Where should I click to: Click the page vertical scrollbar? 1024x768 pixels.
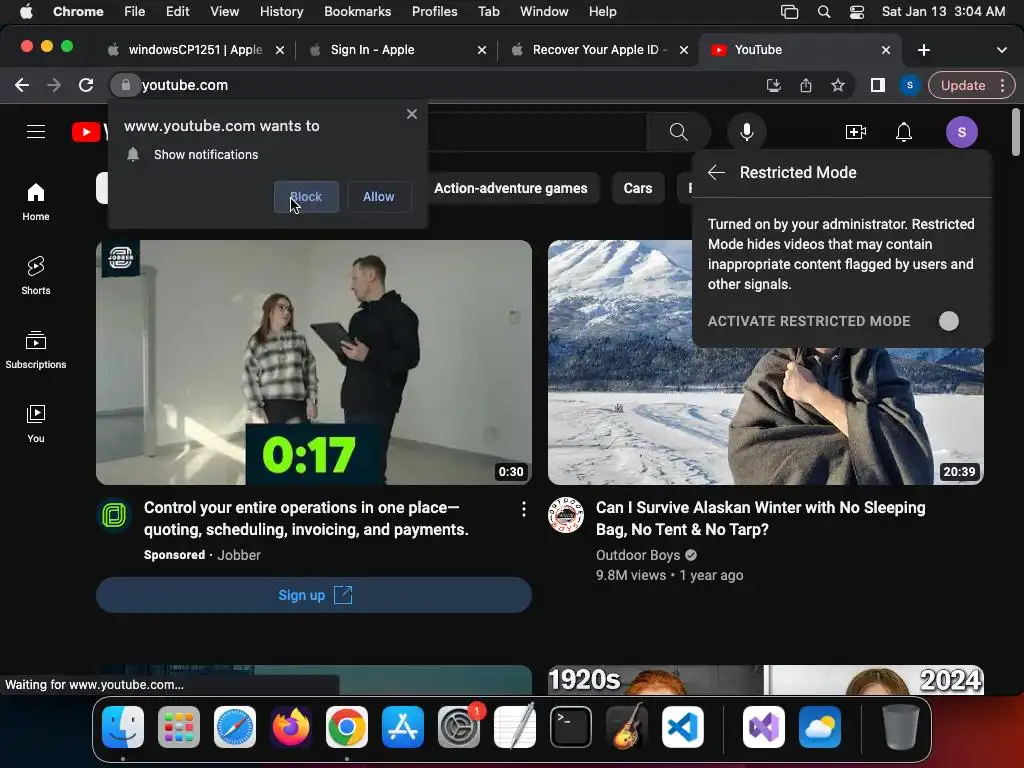click(x=1016, y=133)
